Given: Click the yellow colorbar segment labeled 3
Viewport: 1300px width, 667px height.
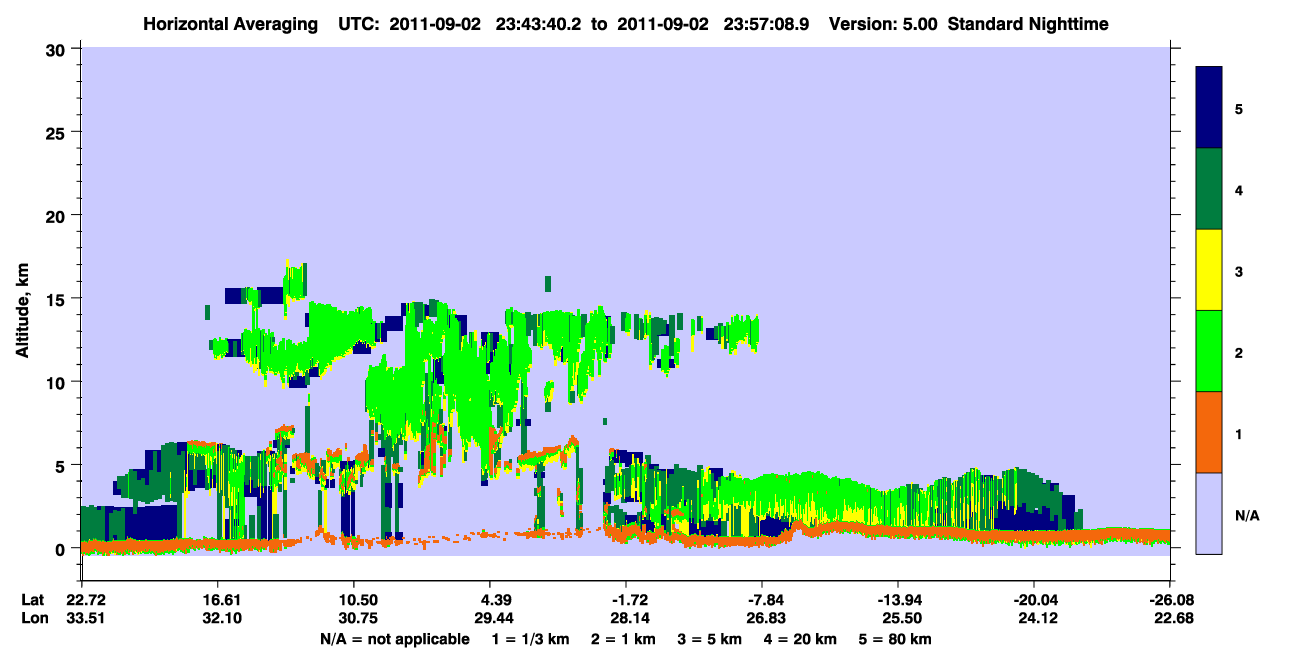Looking at the screenshot, I should pos(1209,270).
